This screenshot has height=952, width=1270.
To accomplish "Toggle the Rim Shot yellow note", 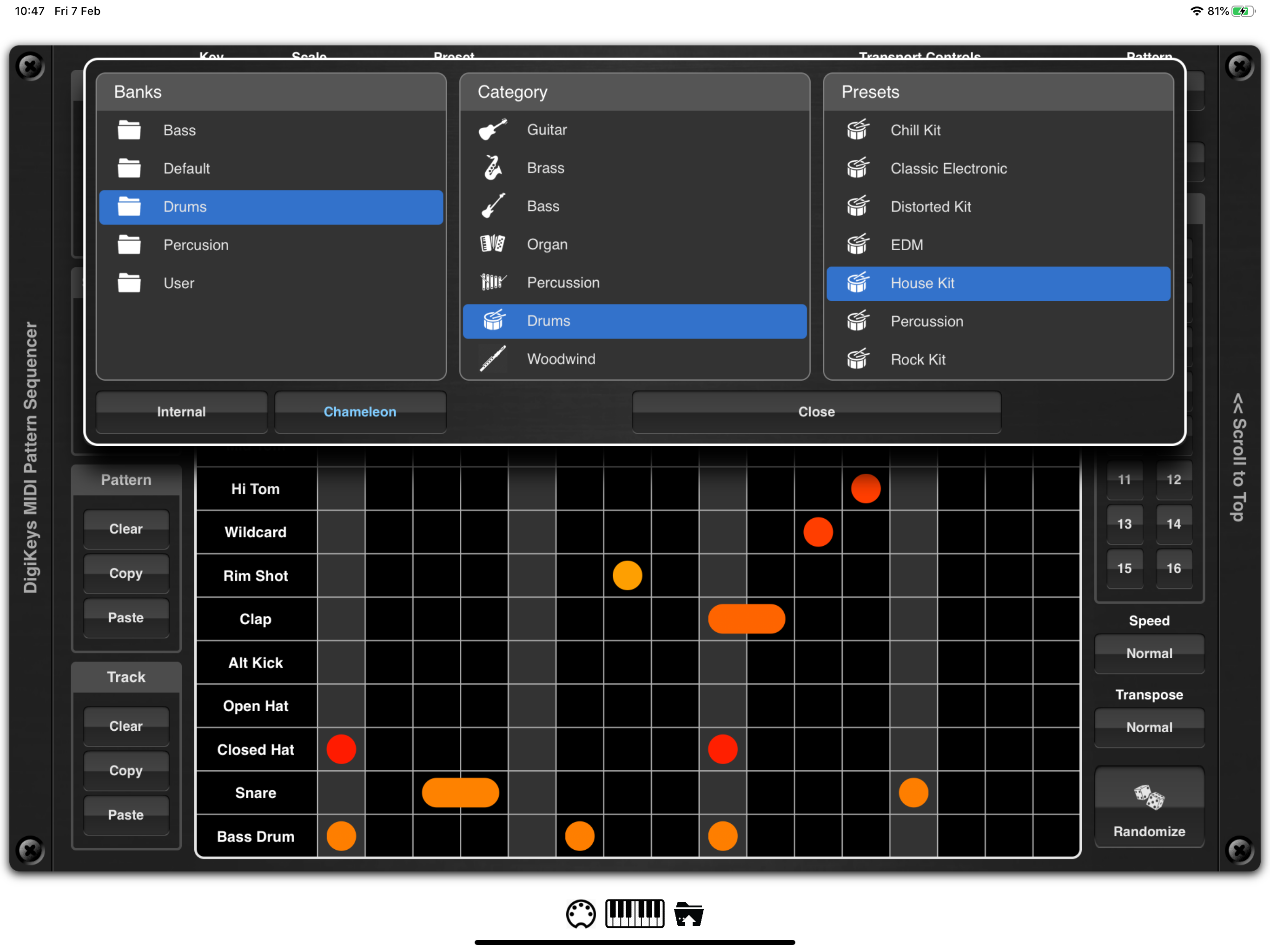I will point(627,575).
